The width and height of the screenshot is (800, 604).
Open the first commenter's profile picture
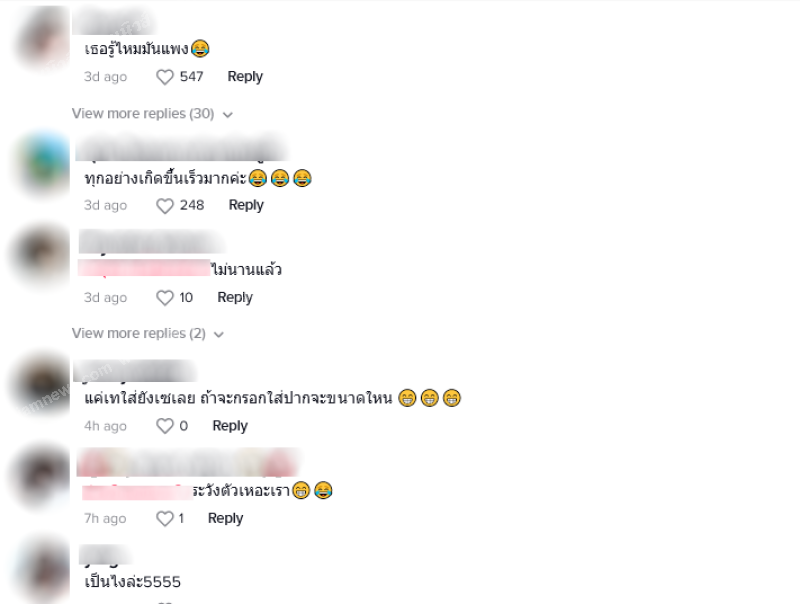tap(42, 39)
